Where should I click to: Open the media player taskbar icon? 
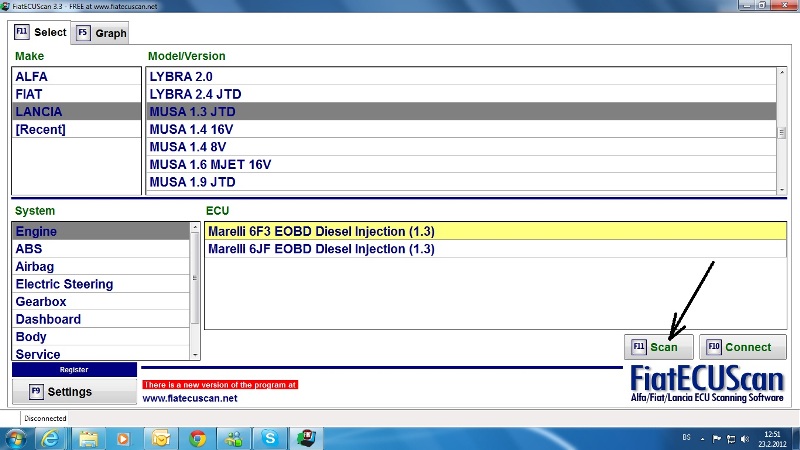pos(123,439)
